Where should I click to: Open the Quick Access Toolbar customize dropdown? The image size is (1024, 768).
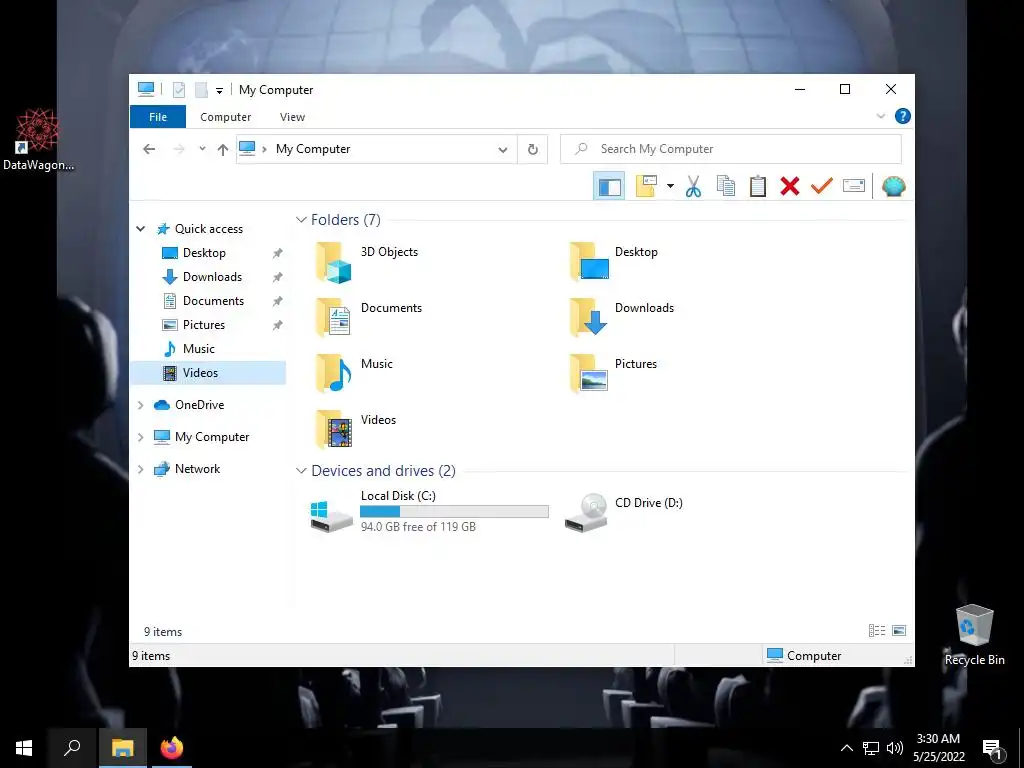(219, 90)
